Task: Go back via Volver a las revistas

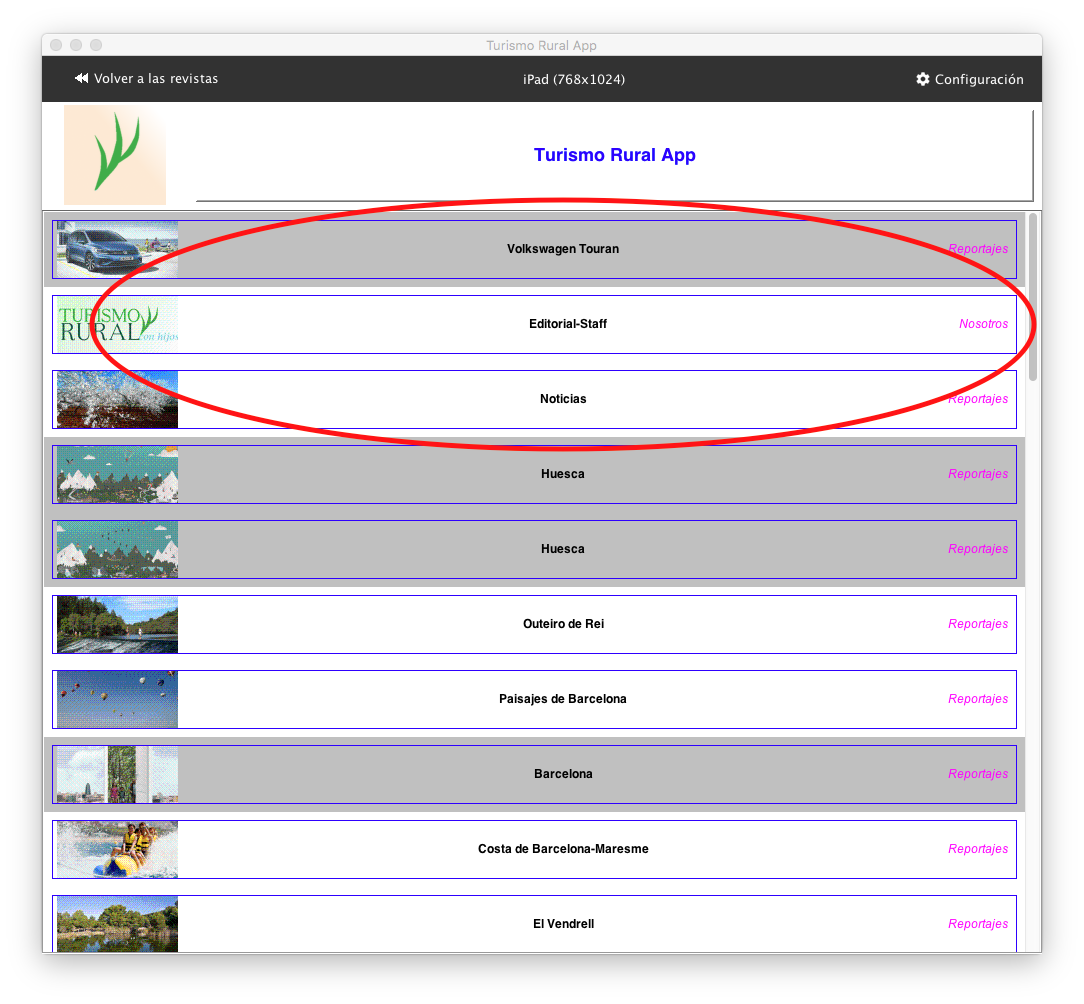Action: (155, 79)
